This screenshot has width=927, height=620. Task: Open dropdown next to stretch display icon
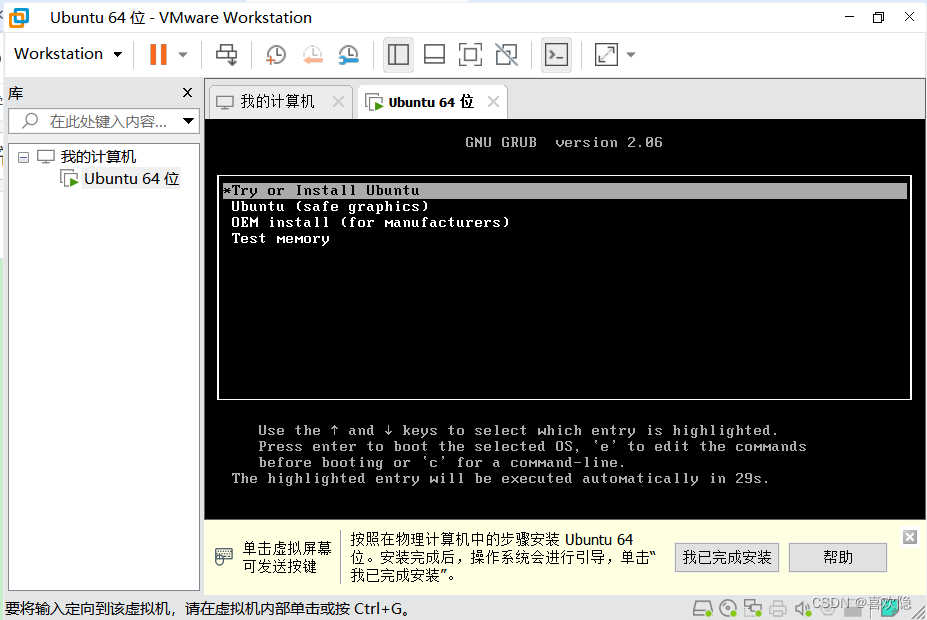[631, 55]
